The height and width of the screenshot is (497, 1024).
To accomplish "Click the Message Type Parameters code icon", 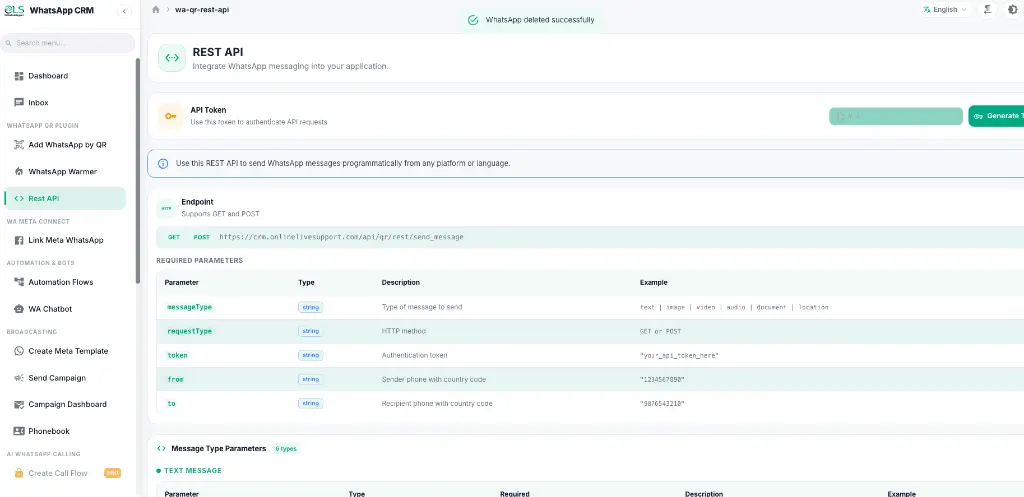I will tap(161, 449).
